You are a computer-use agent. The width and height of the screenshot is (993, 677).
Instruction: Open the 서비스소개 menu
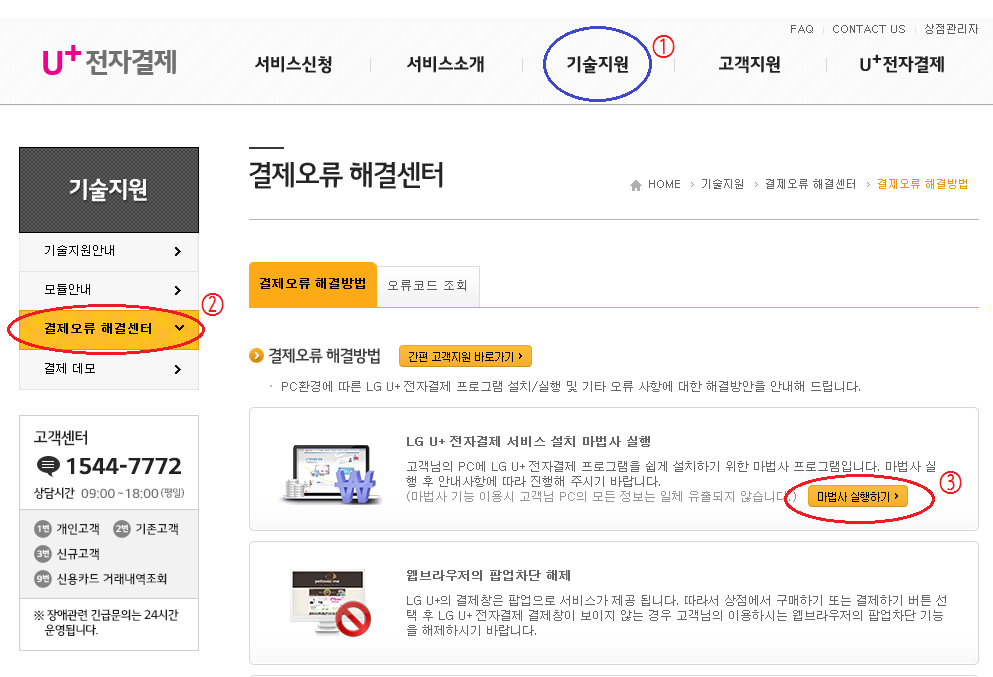[446, 64]
